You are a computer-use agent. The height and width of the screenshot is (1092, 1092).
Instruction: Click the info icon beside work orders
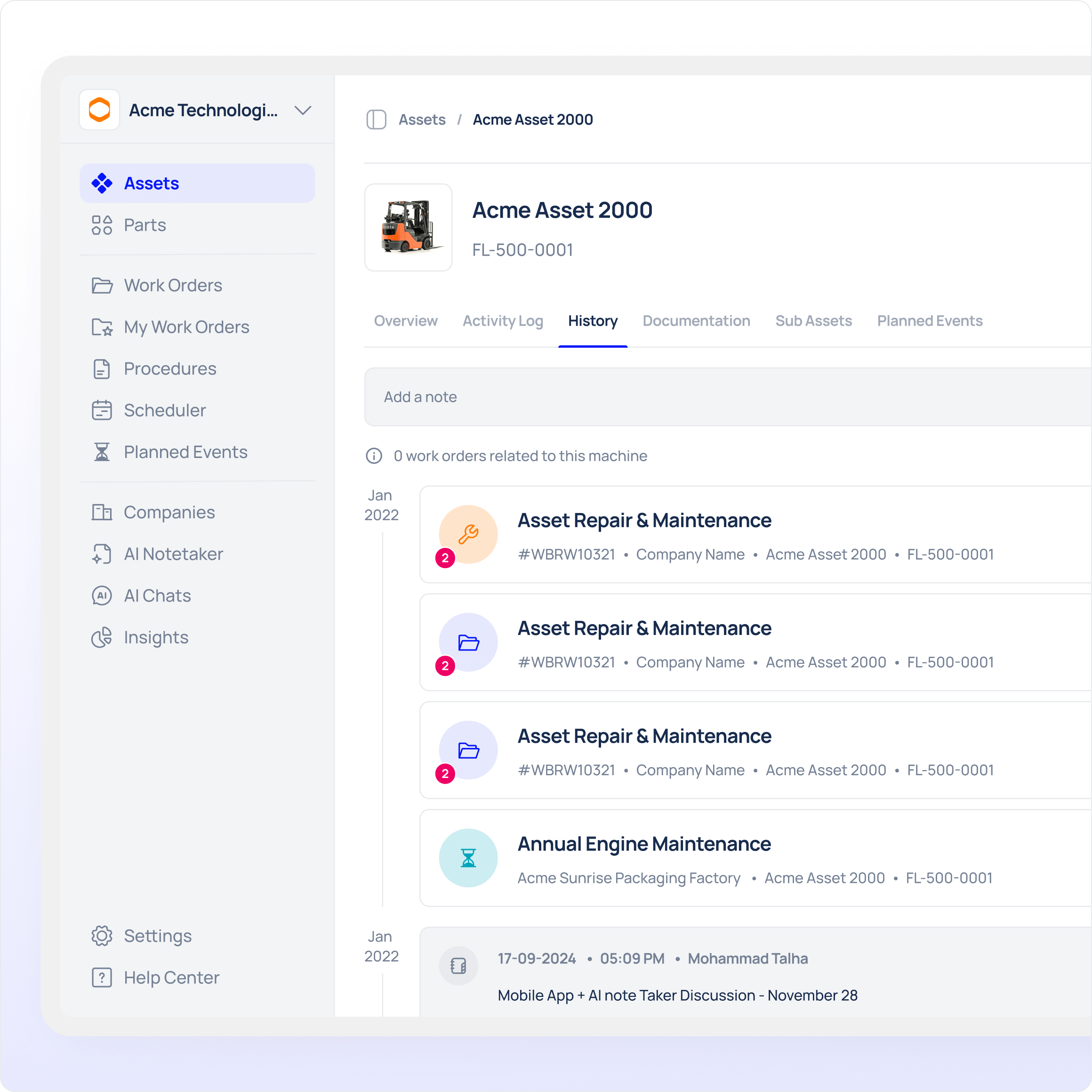point(374,456)
